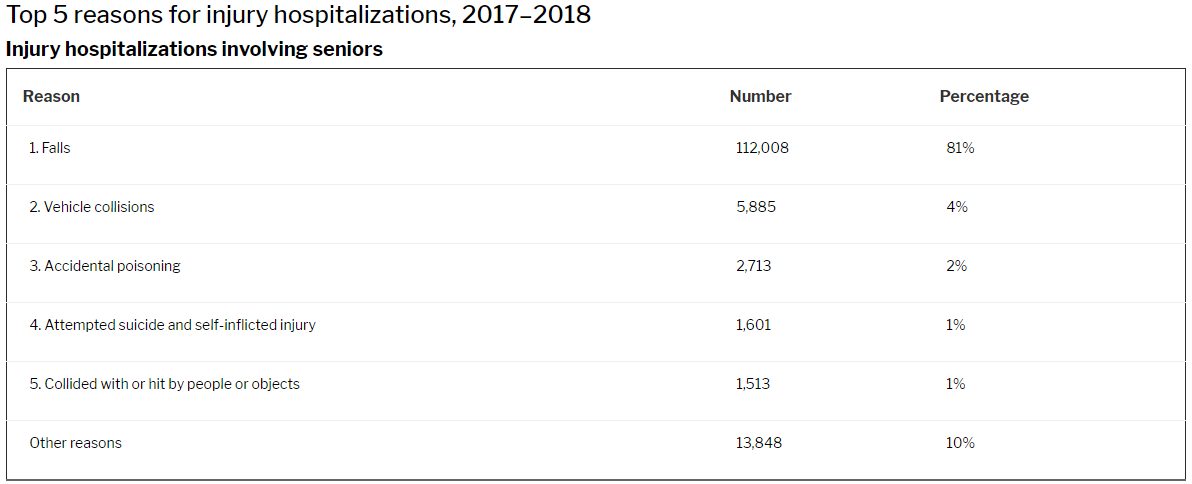The width and height of the screenshot is (1192, 484).
Task: Click the 'Injury hospitalizations involving seniors' subtitle
Action: 194,49
